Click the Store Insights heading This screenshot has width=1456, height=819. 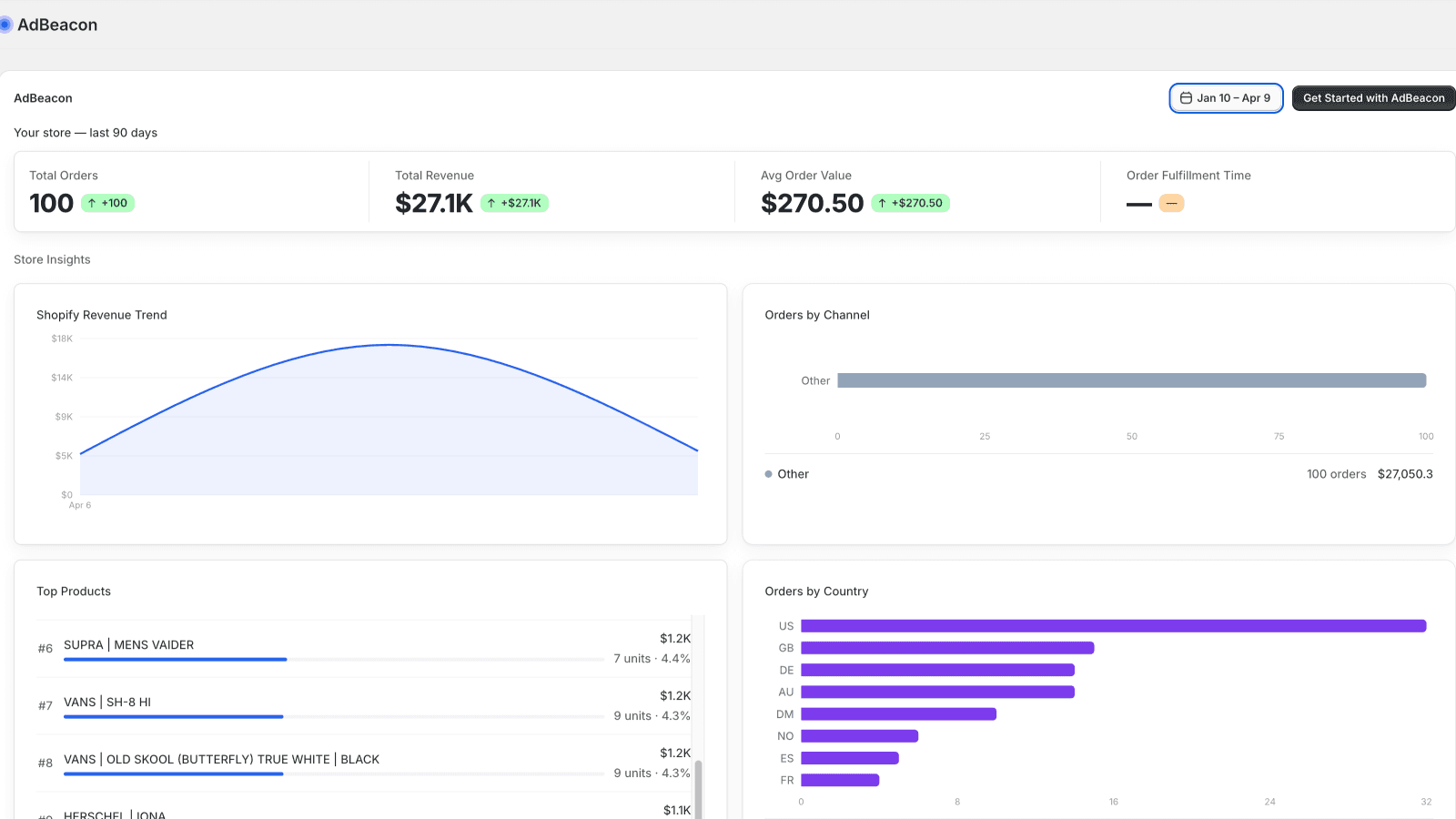52,259
